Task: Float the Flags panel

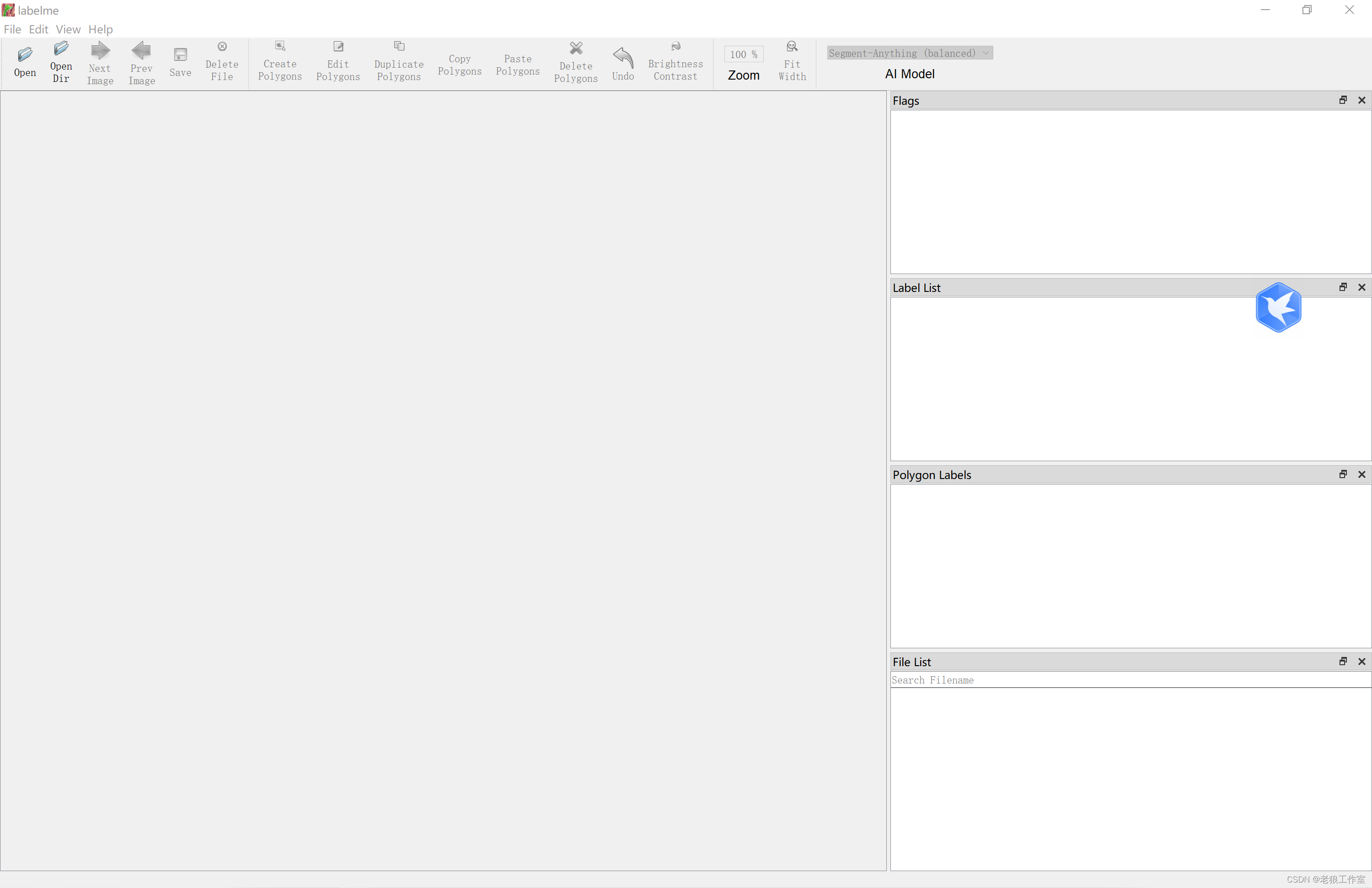Action: point(1343,100)
